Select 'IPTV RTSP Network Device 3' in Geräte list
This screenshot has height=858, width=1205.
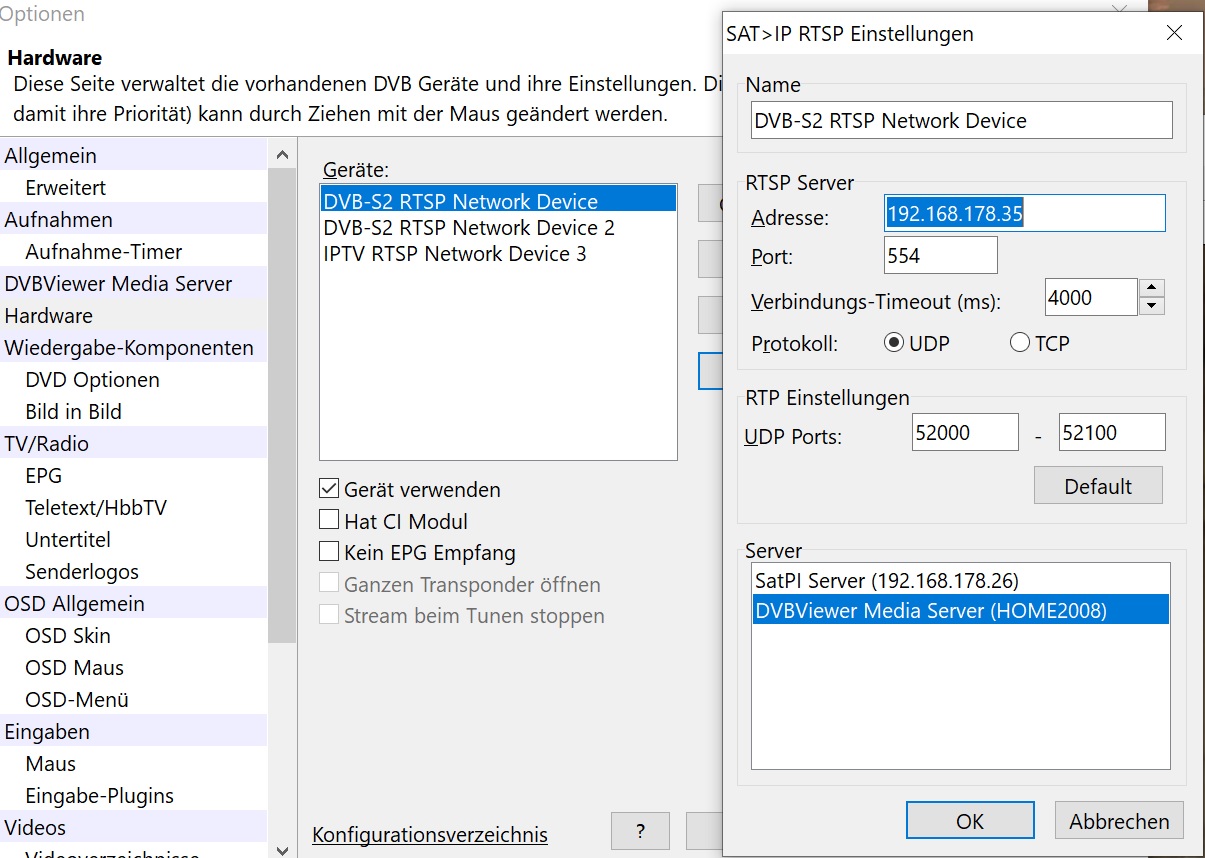click(498, 253)
